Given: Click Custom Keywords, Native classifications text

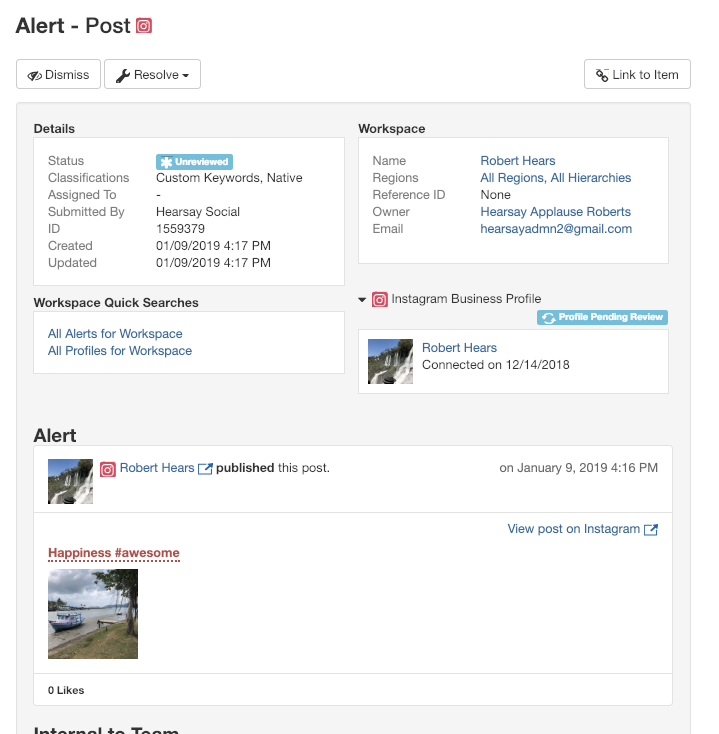Looking at the screenshot, I should click(x=229, y=178).
